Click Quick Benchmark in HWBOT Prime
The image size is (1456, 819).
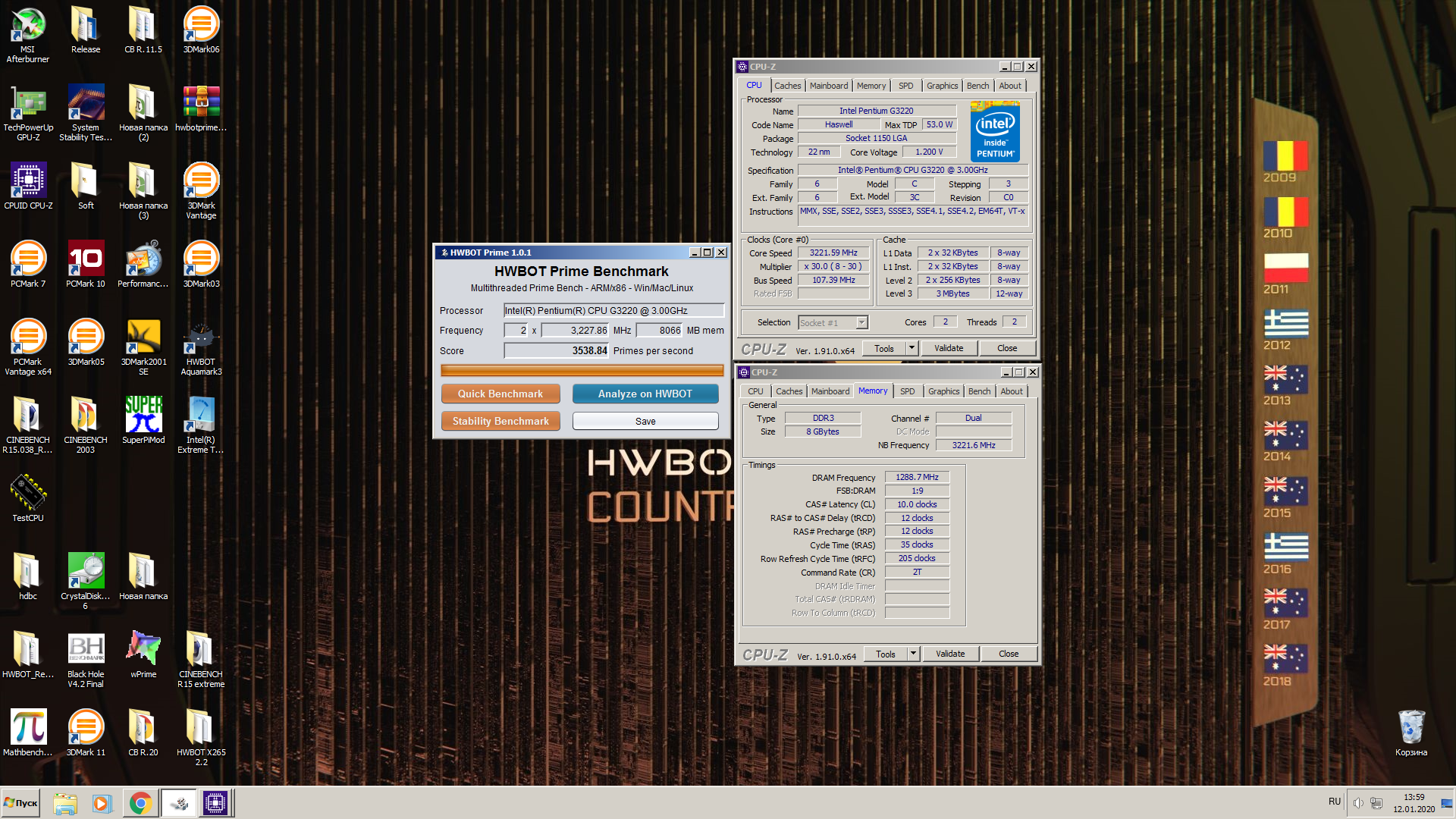coord(500,394)
